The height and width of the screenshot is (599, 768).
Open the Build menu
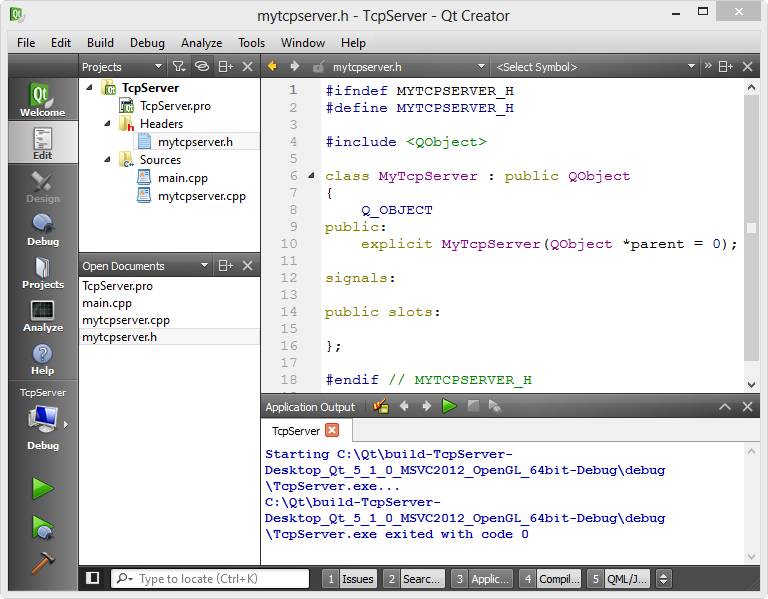tap(100, 43)
